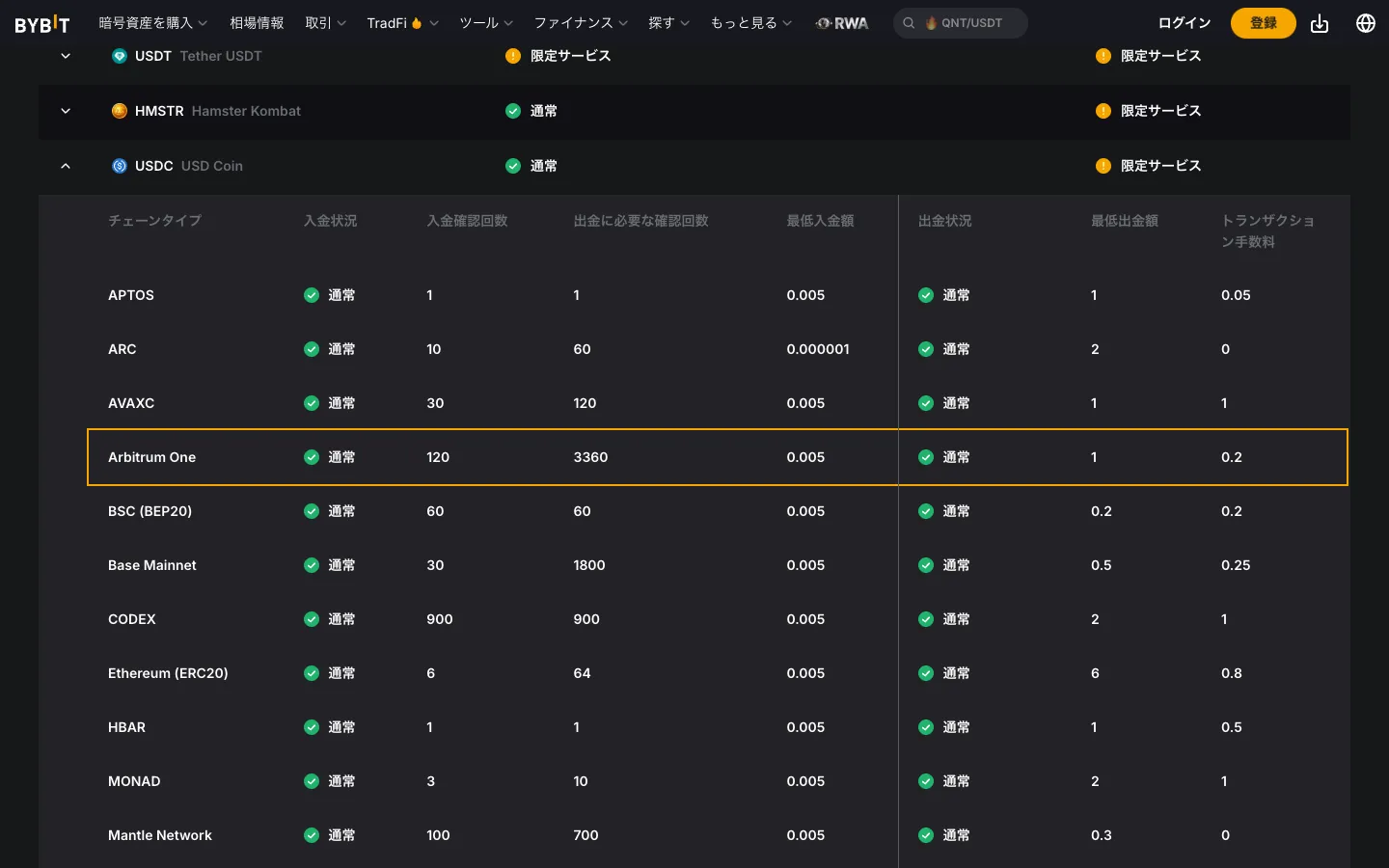The height and width of the screenshot is (868, 1389).
Task: Click Arbitrum One's 3360 confirmations value
Action: point(590,457)
